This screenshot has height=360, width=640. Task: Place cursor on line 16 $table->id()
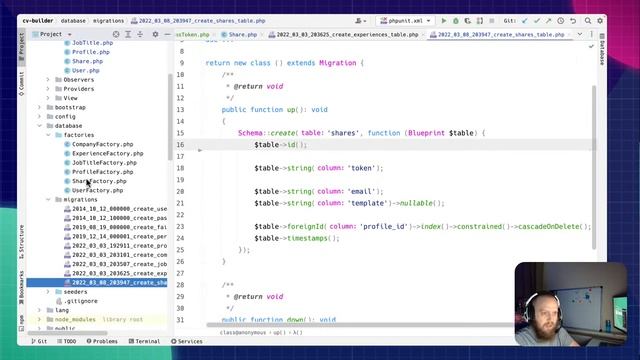pos(280,144)
